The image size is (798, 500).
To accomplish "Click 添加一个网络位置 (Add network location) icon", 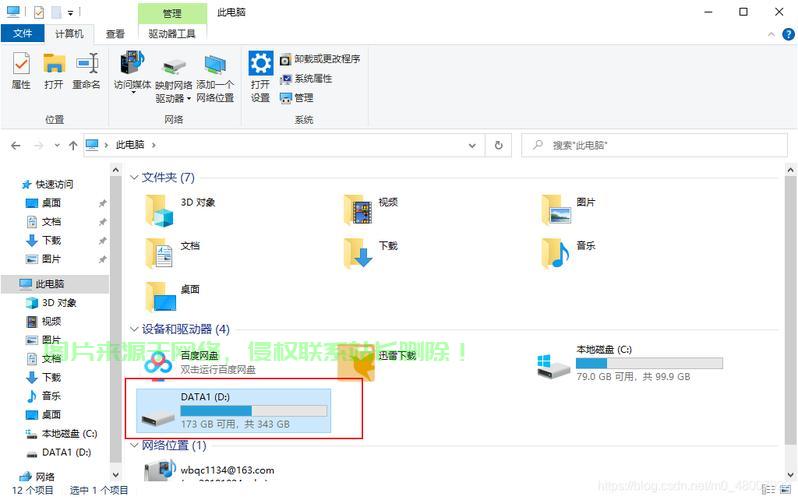I will pyautogui.click(x=215, y=65).
